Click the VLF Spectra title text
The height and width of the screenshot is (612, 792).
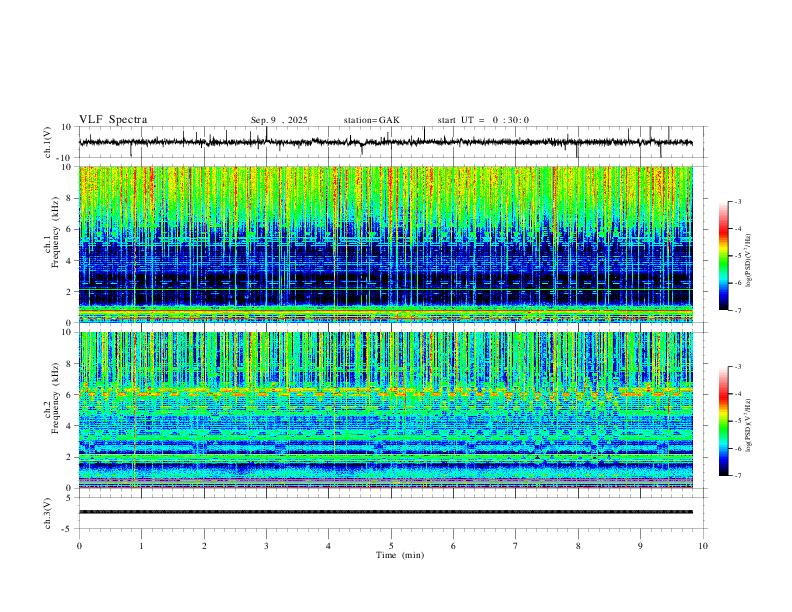113,120
